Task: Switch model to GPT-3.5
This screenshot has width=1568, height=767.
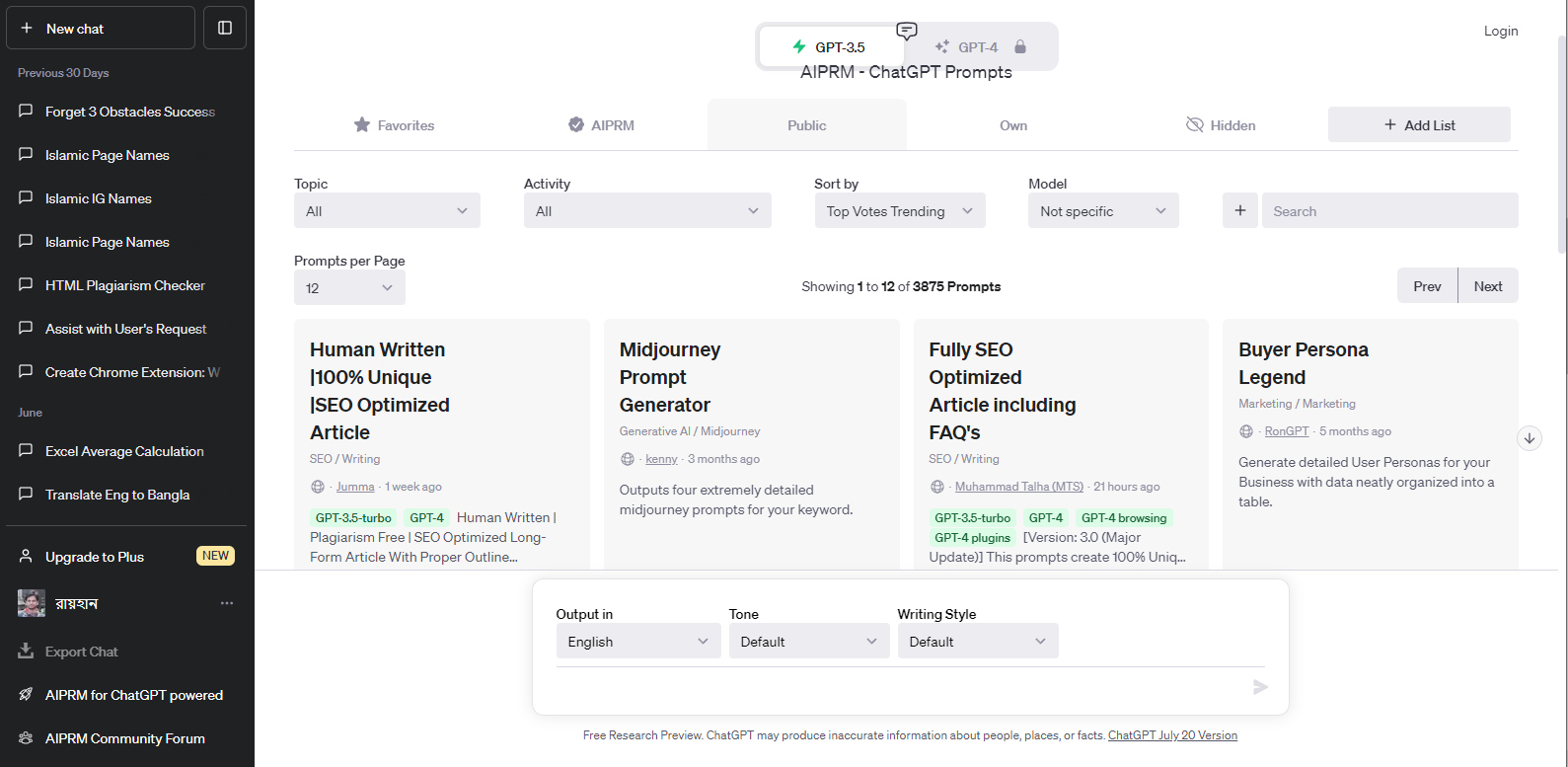Action: click(x=830, y=47)
